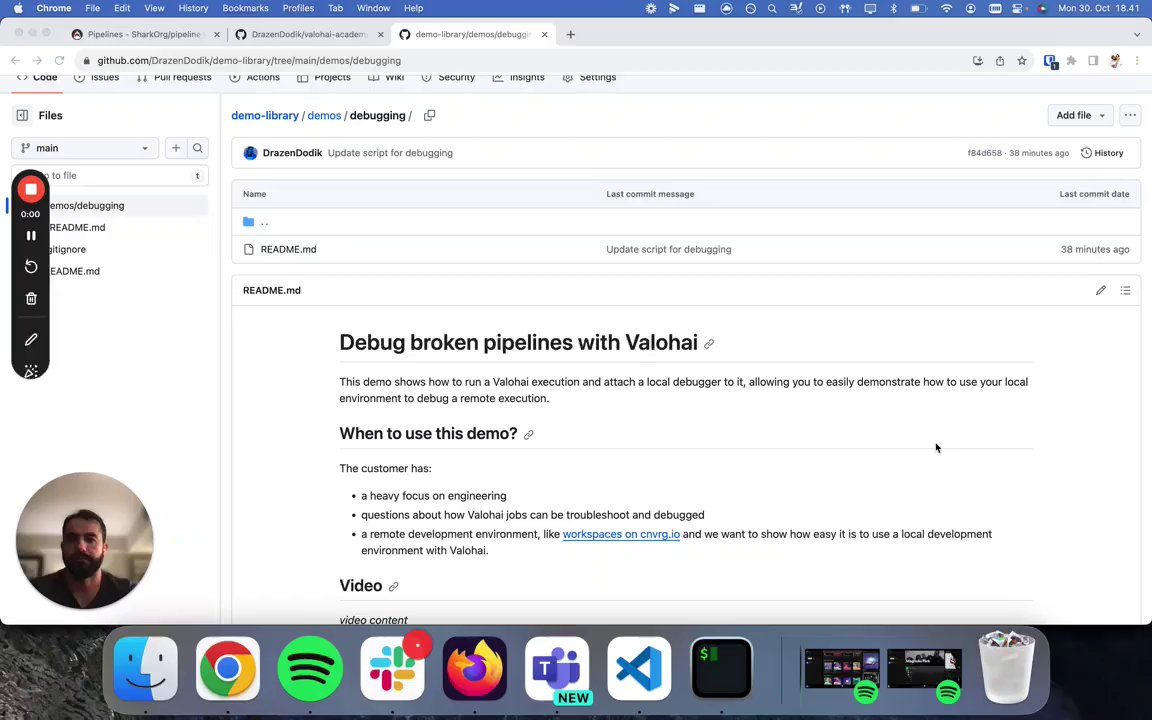The image size is (1152, 720).
Task: Select the pen drawing tool in the recorder
Action: click(31, 339)
